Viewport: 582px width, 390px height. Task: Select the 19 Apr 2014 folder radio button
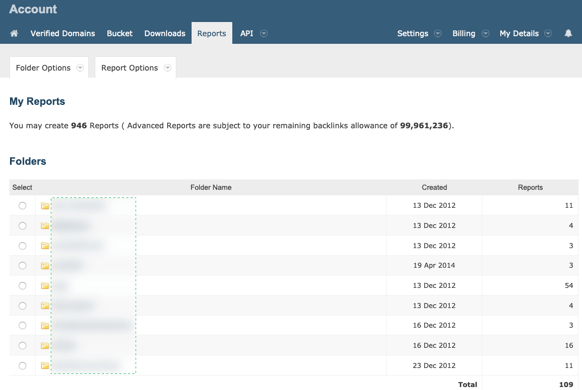coord(22,266)
